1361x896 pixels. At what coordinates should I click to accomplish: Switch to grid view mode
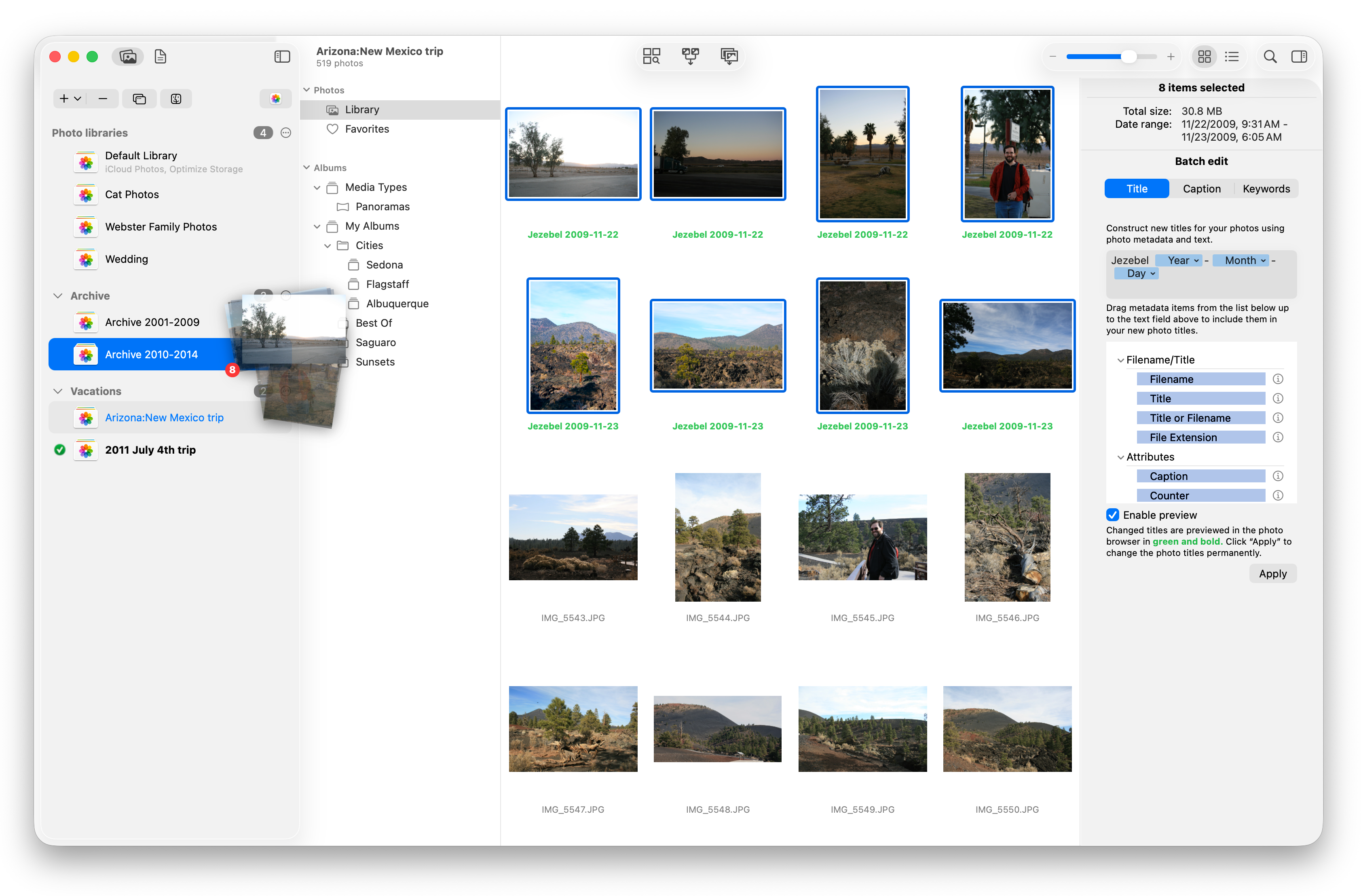click(x=1204, y=57)
